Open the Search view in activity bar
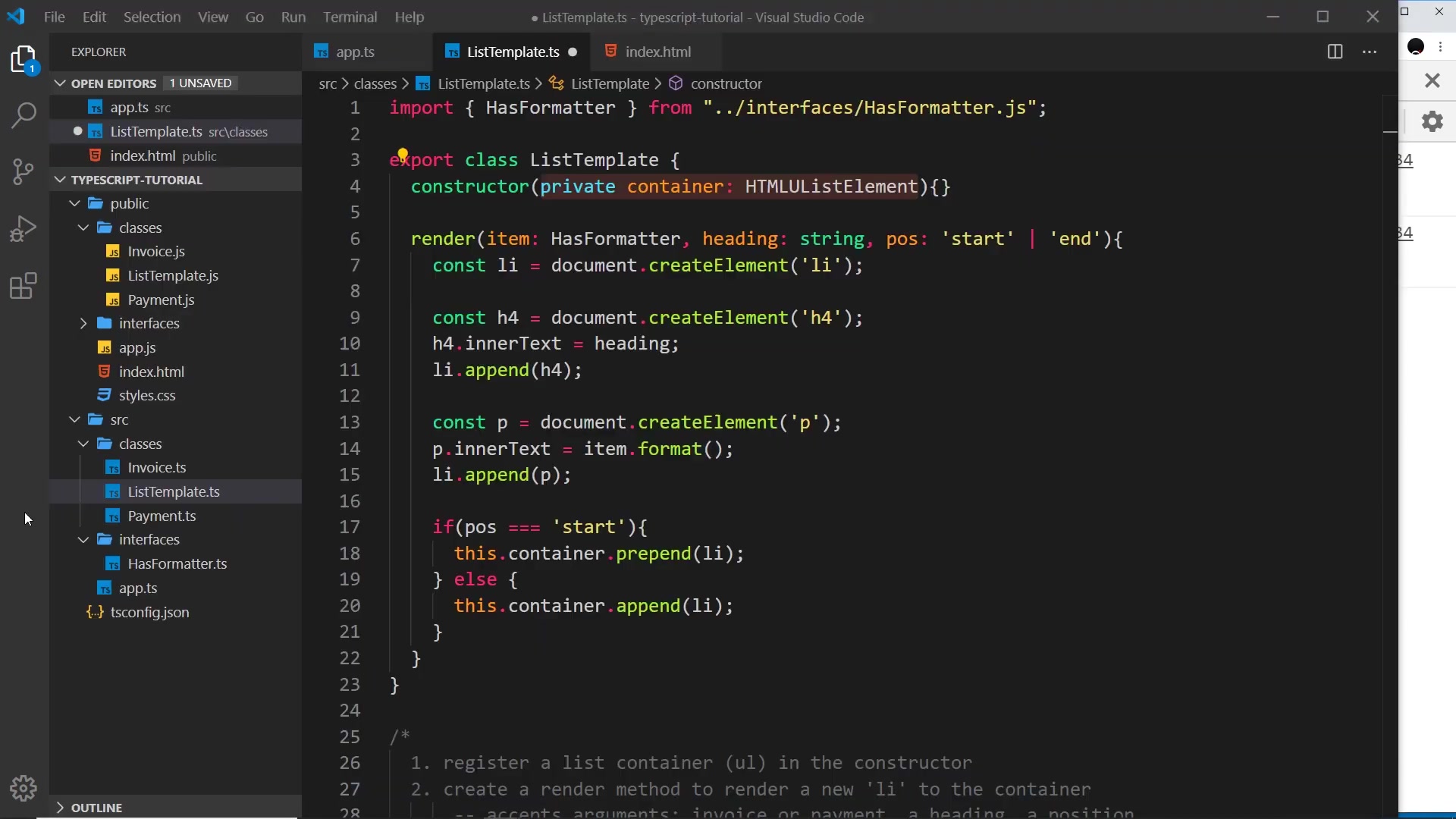Viewport: 1456px width, 819px height. point(24,116)
